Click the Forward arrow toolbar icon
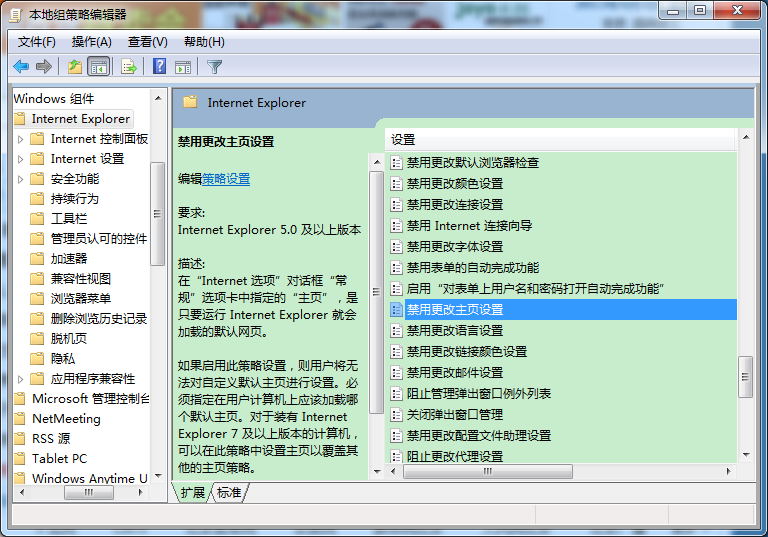768x537 pixels. (x=44, y=66)
